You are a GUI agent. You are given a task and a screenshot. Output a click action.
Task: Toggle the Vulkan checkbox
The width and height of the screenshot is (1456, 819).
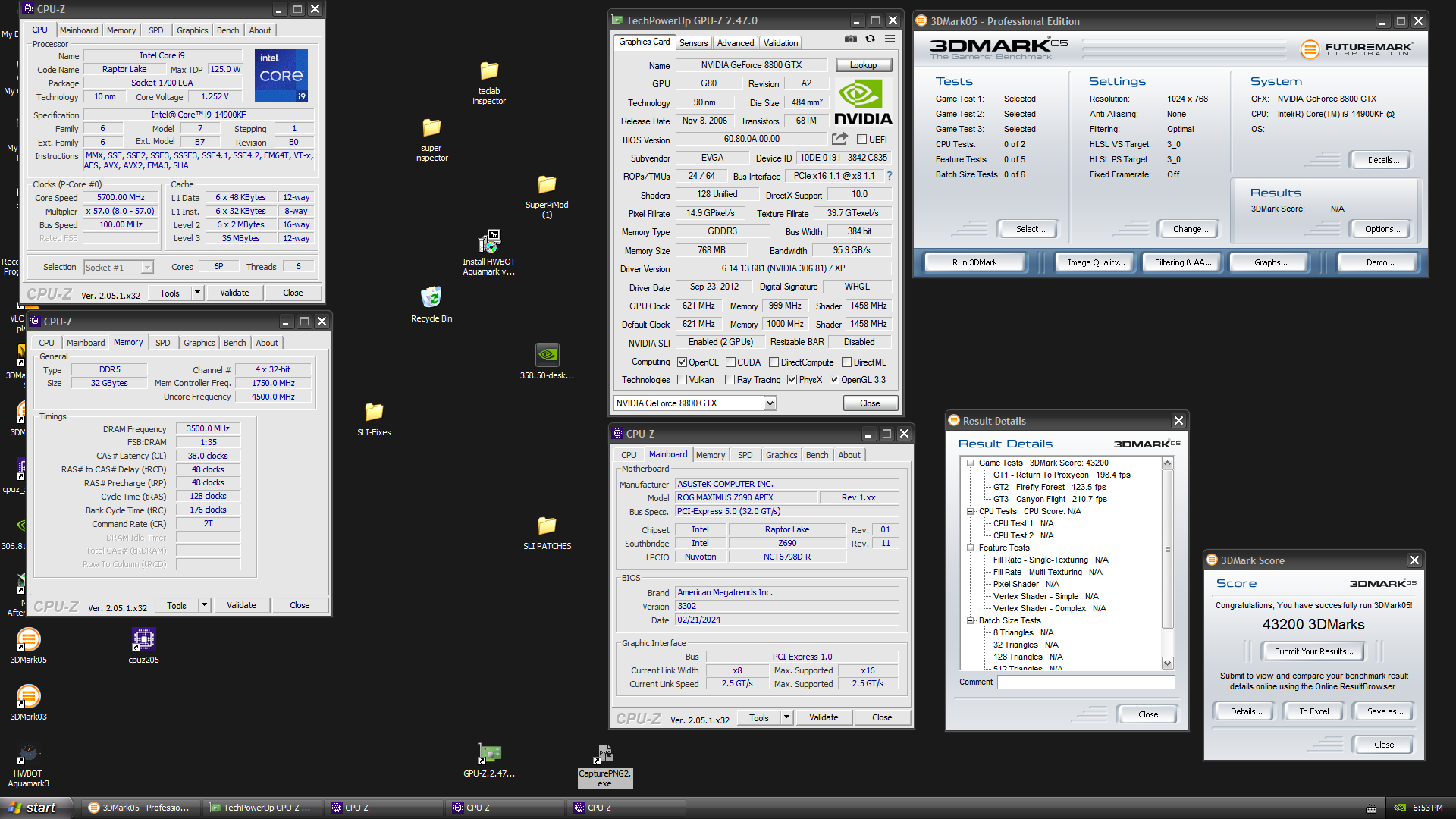pos(682,380)
